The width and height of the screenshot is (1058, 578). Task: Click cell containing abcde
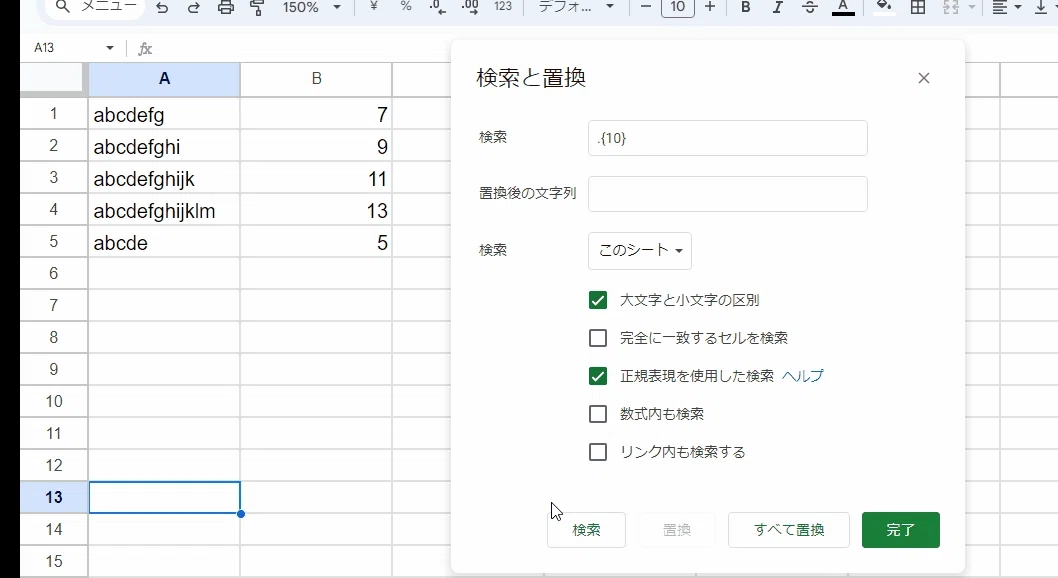(x=164, y=243)
